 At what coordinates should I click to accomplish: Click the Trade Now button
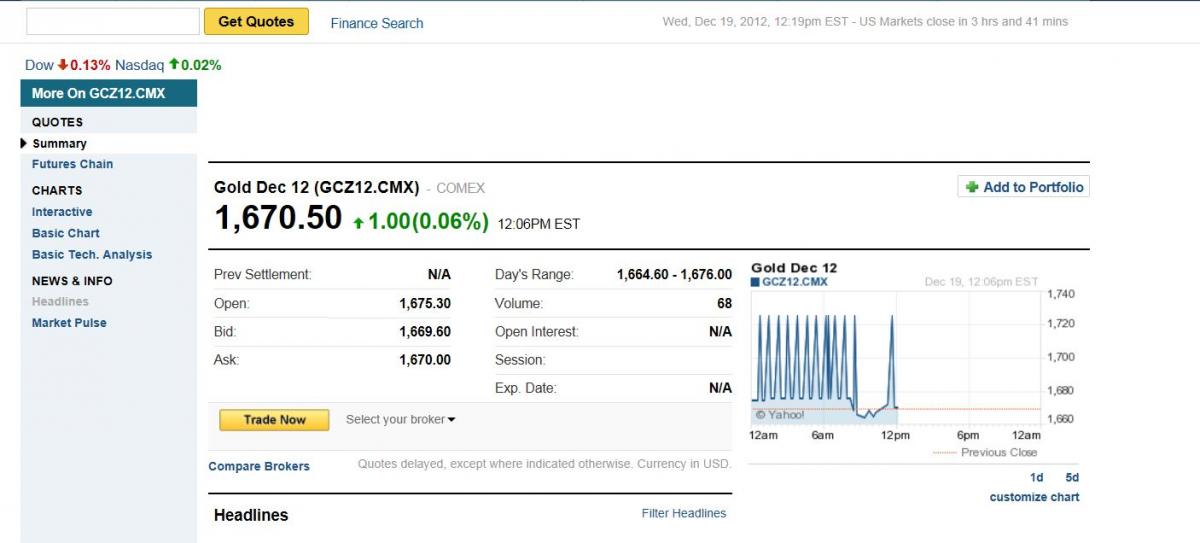(274, 420)
